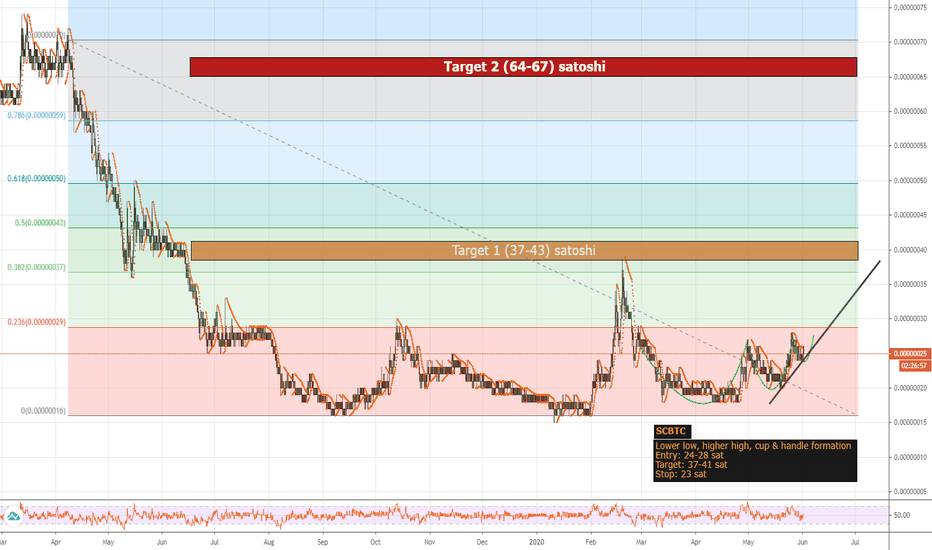Click the 0.00000060 price axis label
The image size is (932, 550).
911,111
